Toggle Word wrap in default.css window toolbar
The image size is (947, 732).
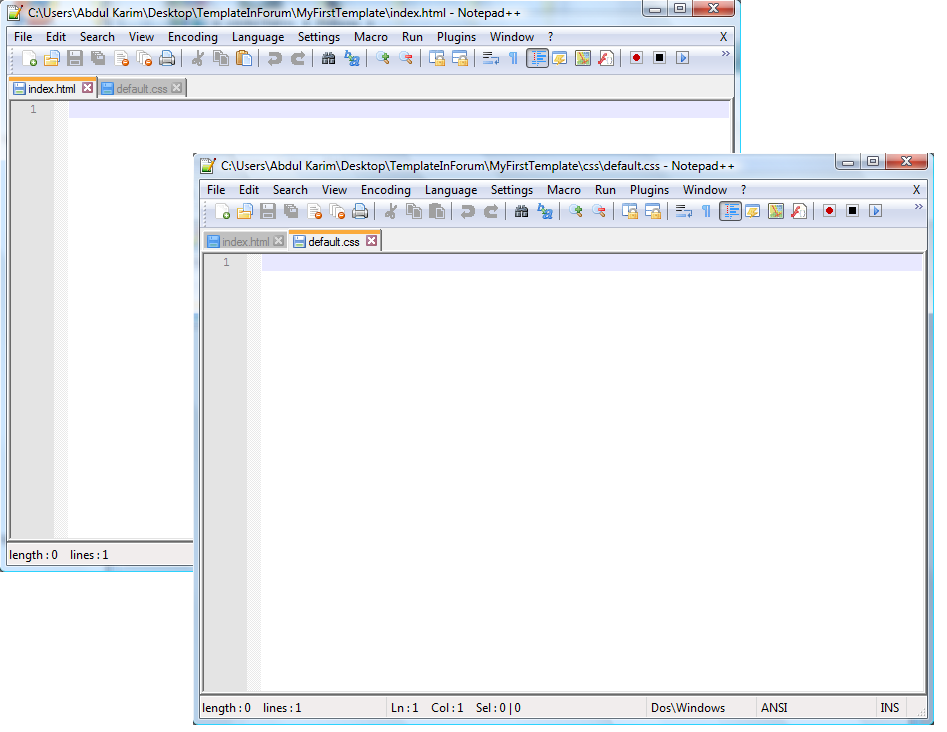click(684, 211)
